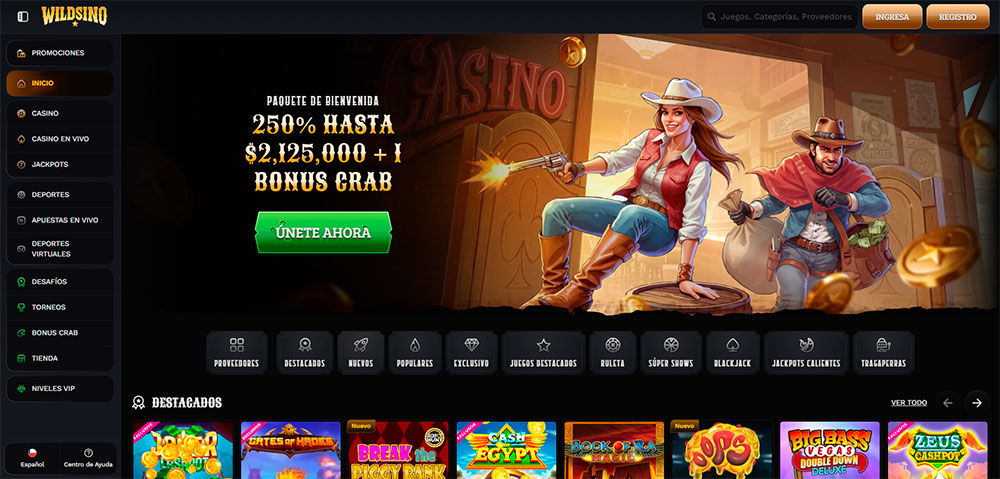The image size is (1000, 479).
Task: Open the Exclusivo diamond category
Action: click(x=471, y=353)
